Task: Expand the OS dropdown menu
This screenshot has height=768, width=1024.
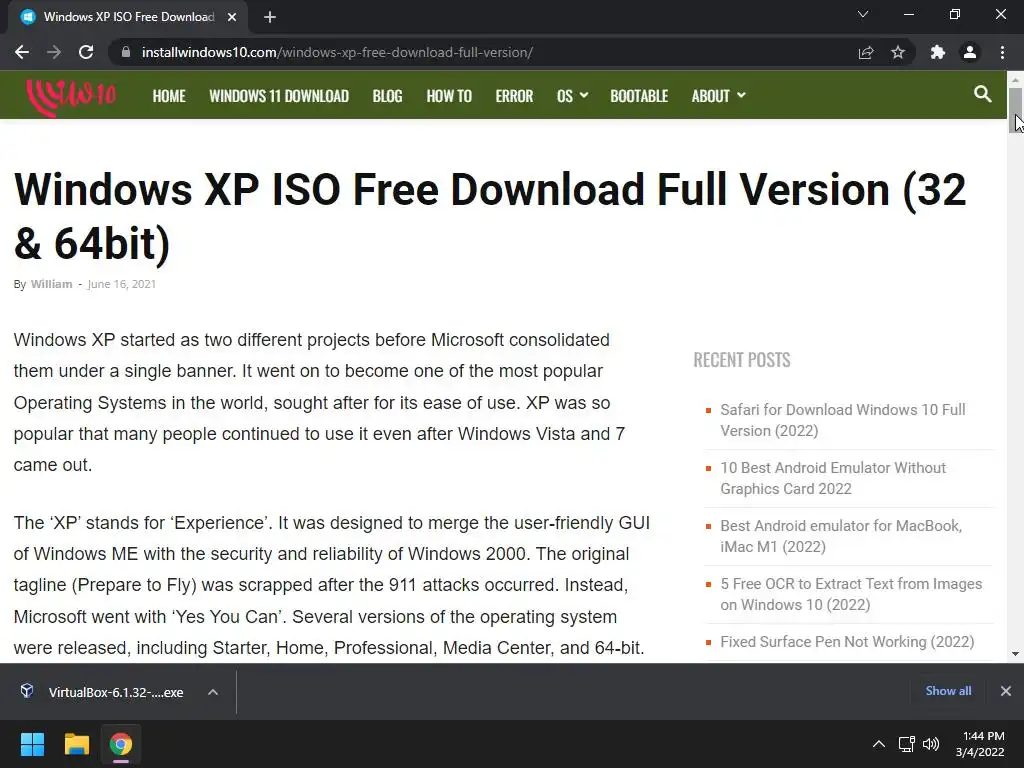Action: pos(572,96)
